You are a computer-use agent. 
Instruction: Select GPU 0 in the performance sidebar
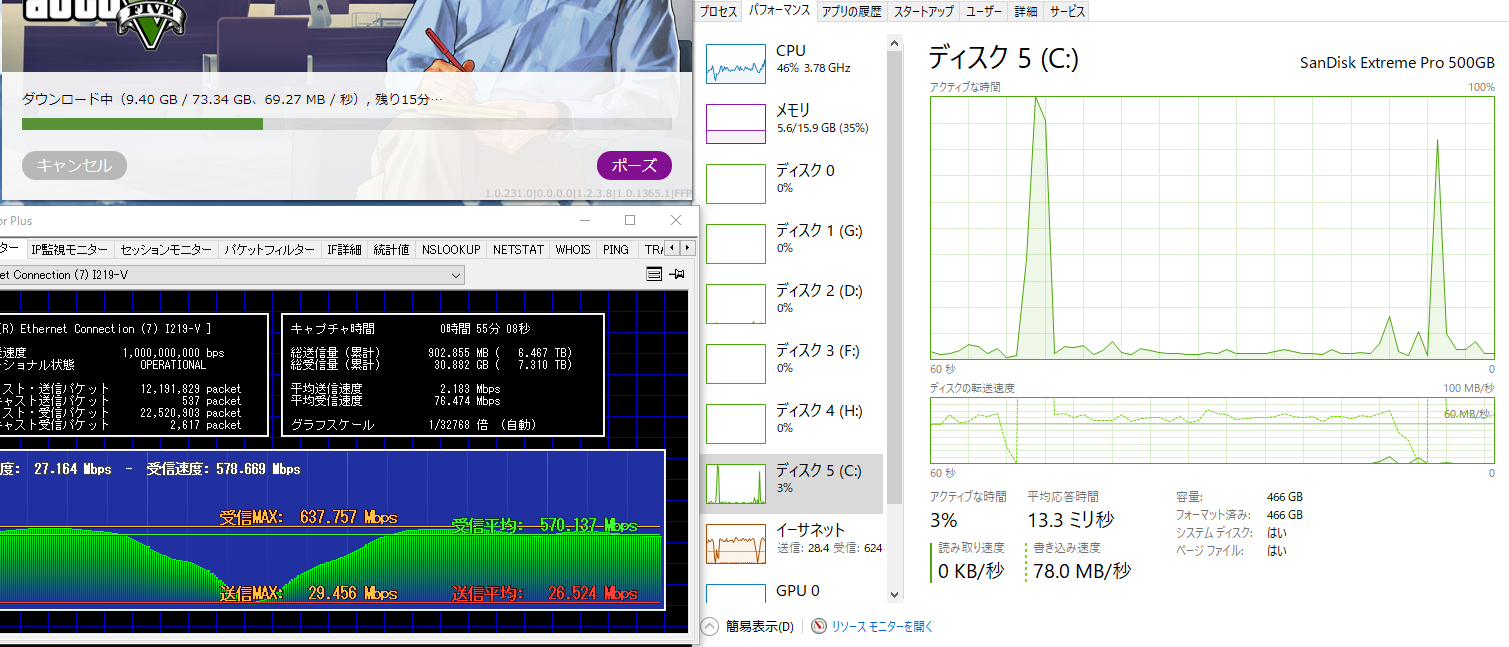pyautogui.click(x=792, y=592)
